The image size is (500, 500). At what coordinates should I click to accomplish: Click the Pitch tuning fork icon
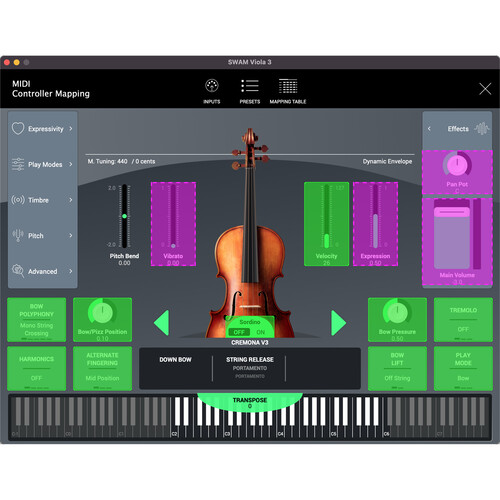coord(18,235)
